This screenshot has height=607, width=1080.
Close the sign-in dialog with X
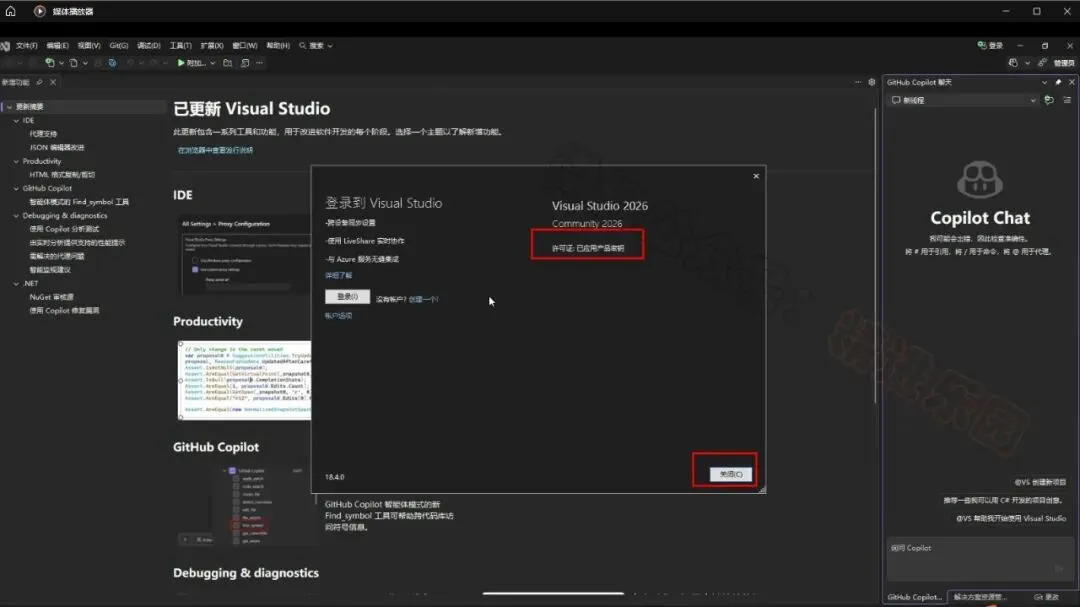coord(756,176)
